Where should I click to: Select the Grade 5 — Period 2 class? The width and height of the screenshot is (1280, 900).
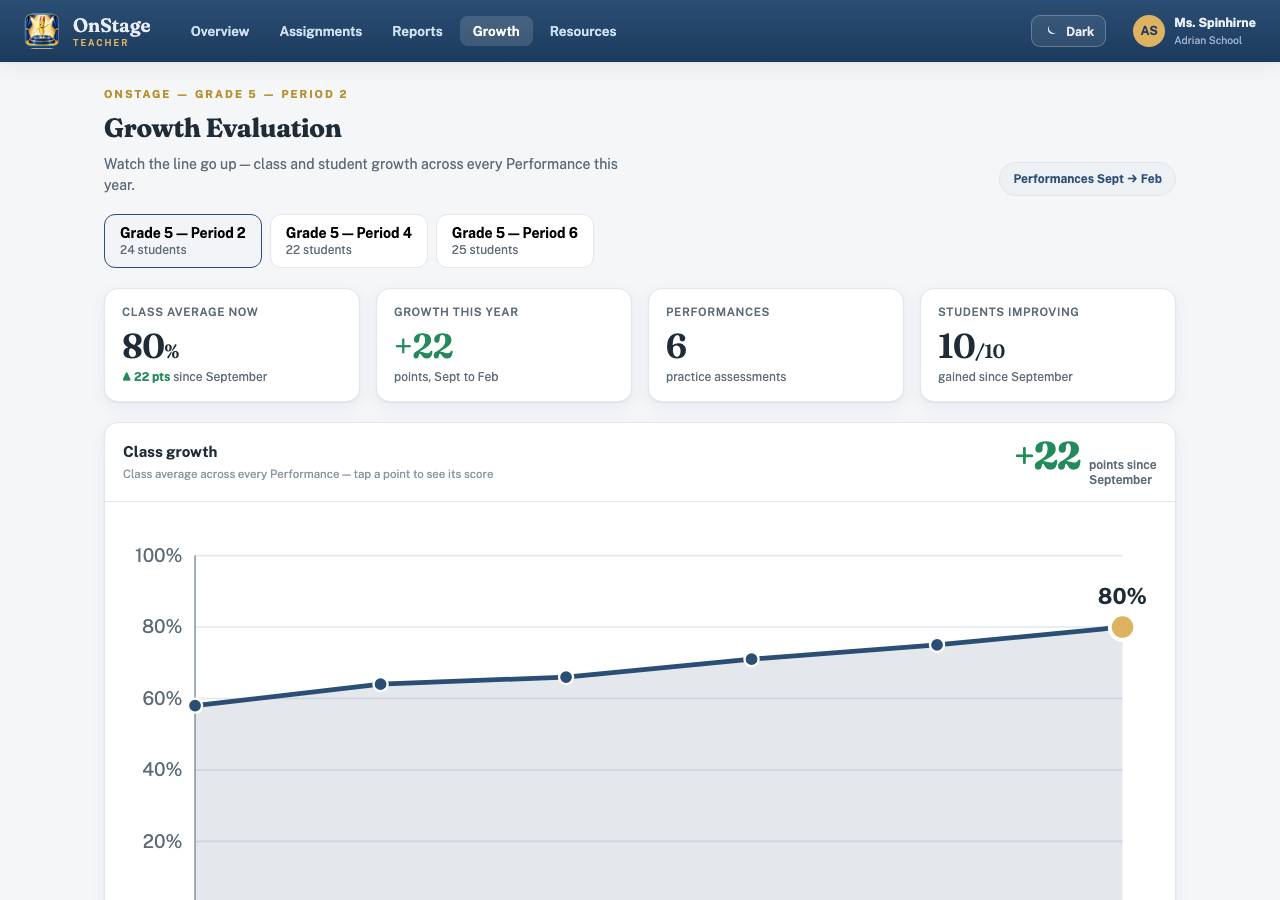tap(183, 241)
